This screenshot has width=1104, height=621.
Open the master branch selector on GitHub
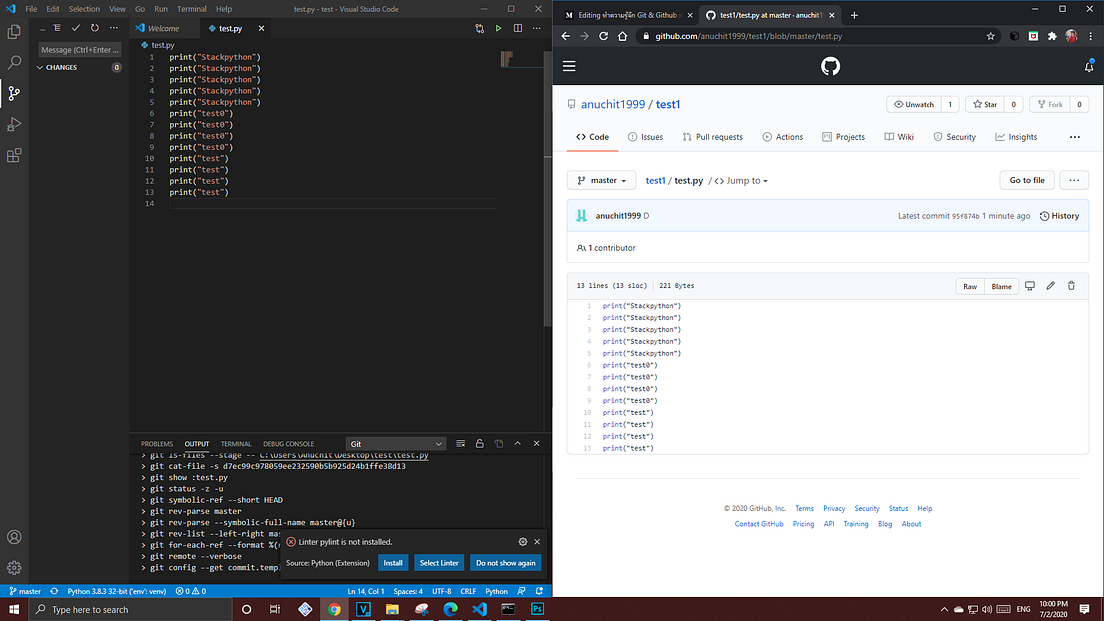coord(601,180)
